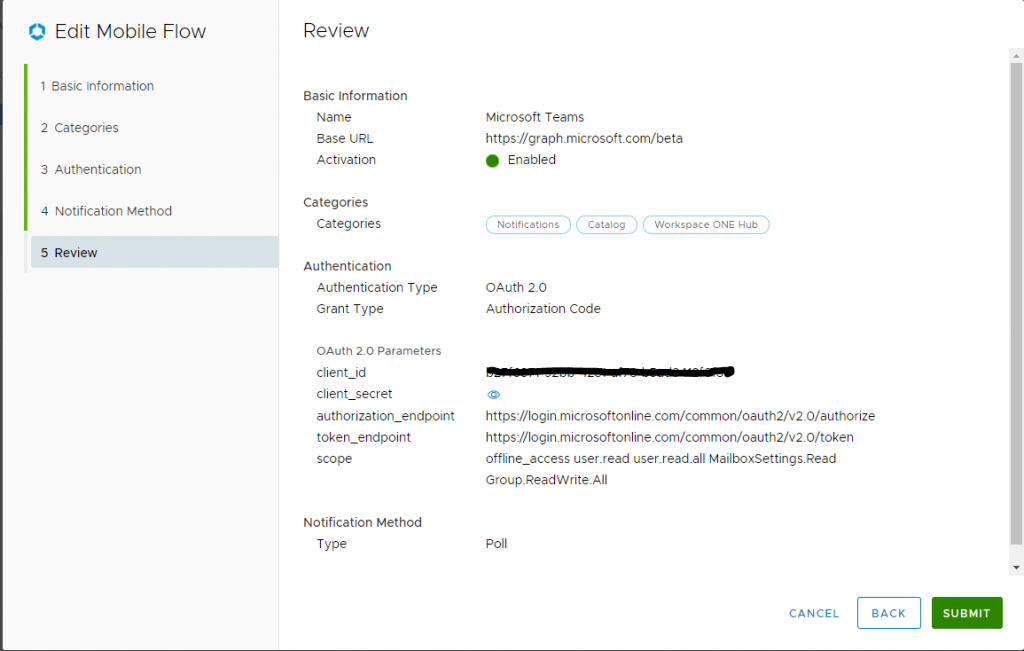The image size is (1024, 651).
Task: Click the Authentication section heading in review
Action: [347, 266]
